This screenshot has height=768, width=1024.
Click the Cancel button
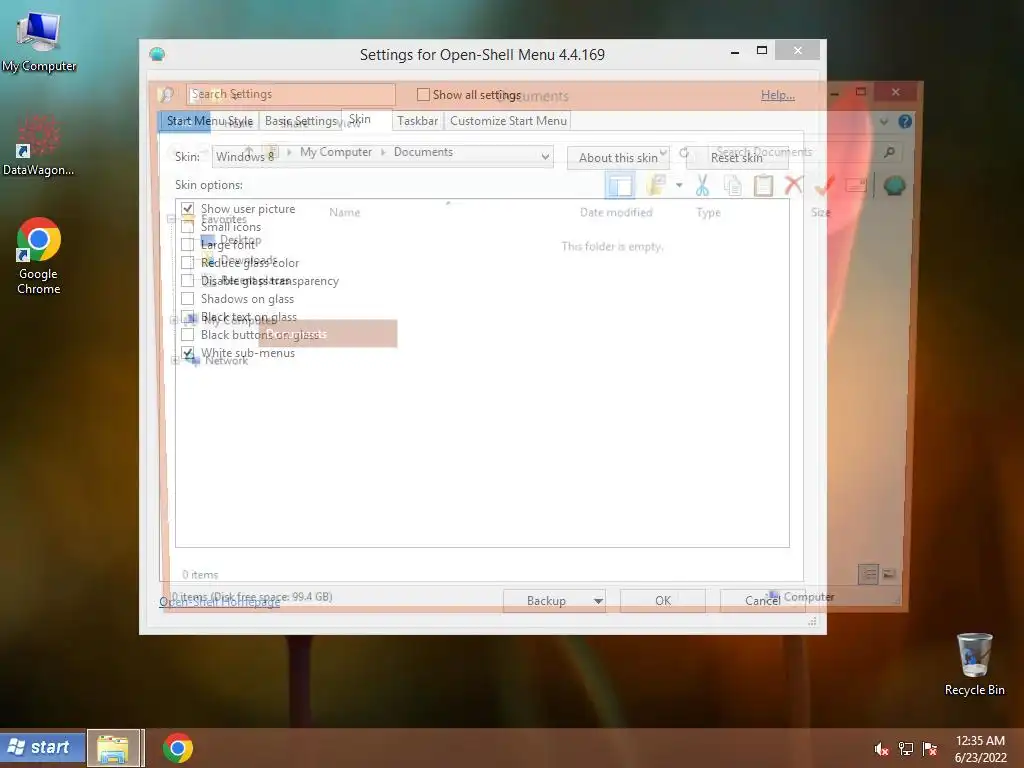click(762, 600)
